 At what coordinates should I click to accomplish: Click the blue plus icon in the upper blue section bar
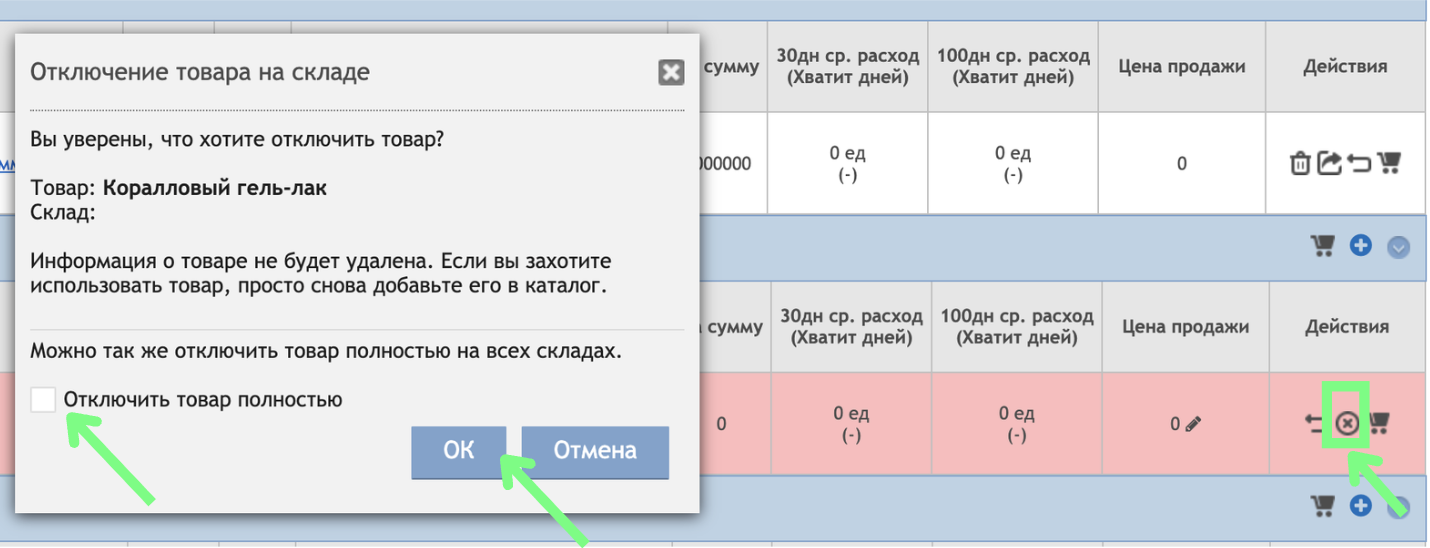(1360, 245)
